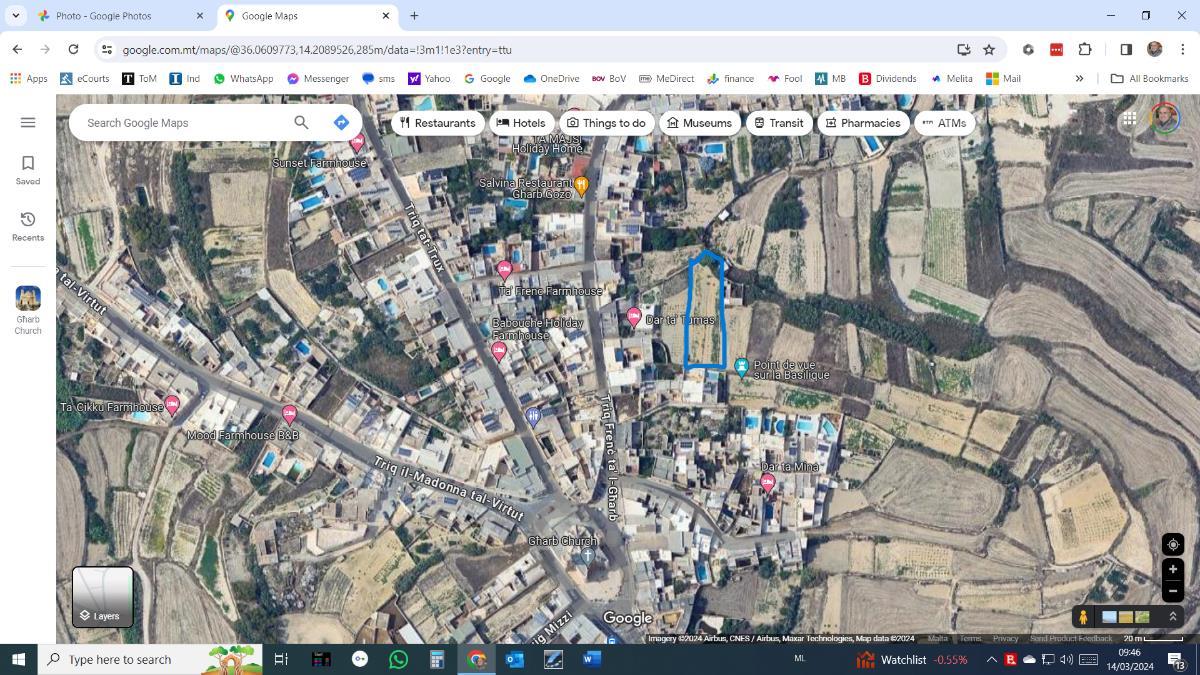Open the OneDrive bookmark
The image size is (1200, 675).
coord(551,78)
